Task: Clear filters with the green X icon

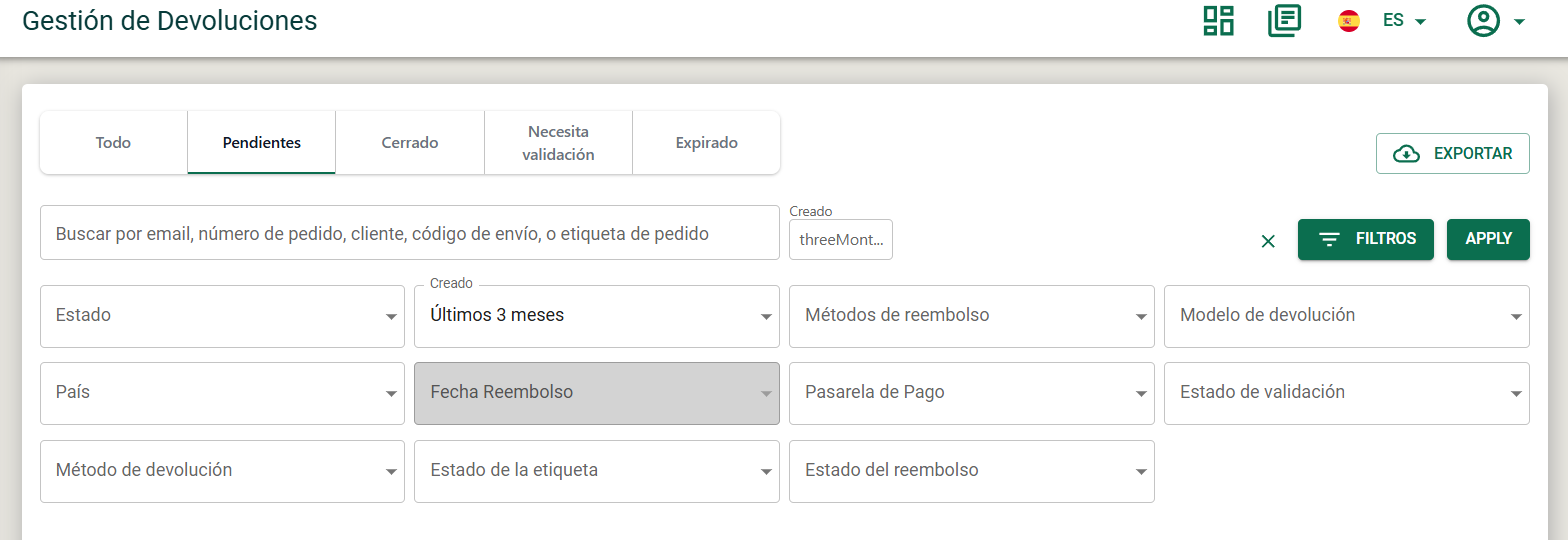Action: tap(1268, 240)
